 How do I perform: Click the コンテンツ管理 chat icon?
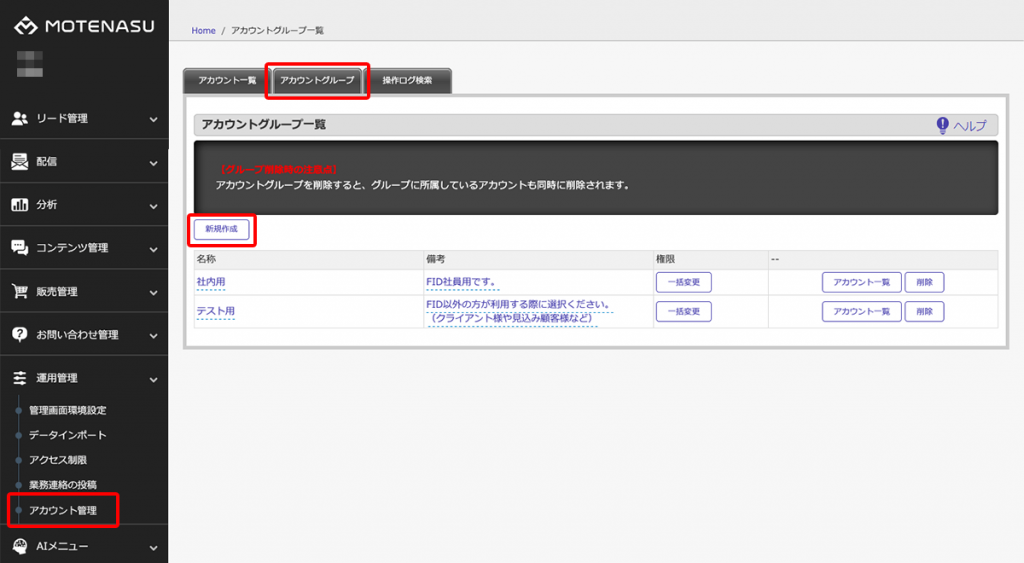tap(19, 248)
